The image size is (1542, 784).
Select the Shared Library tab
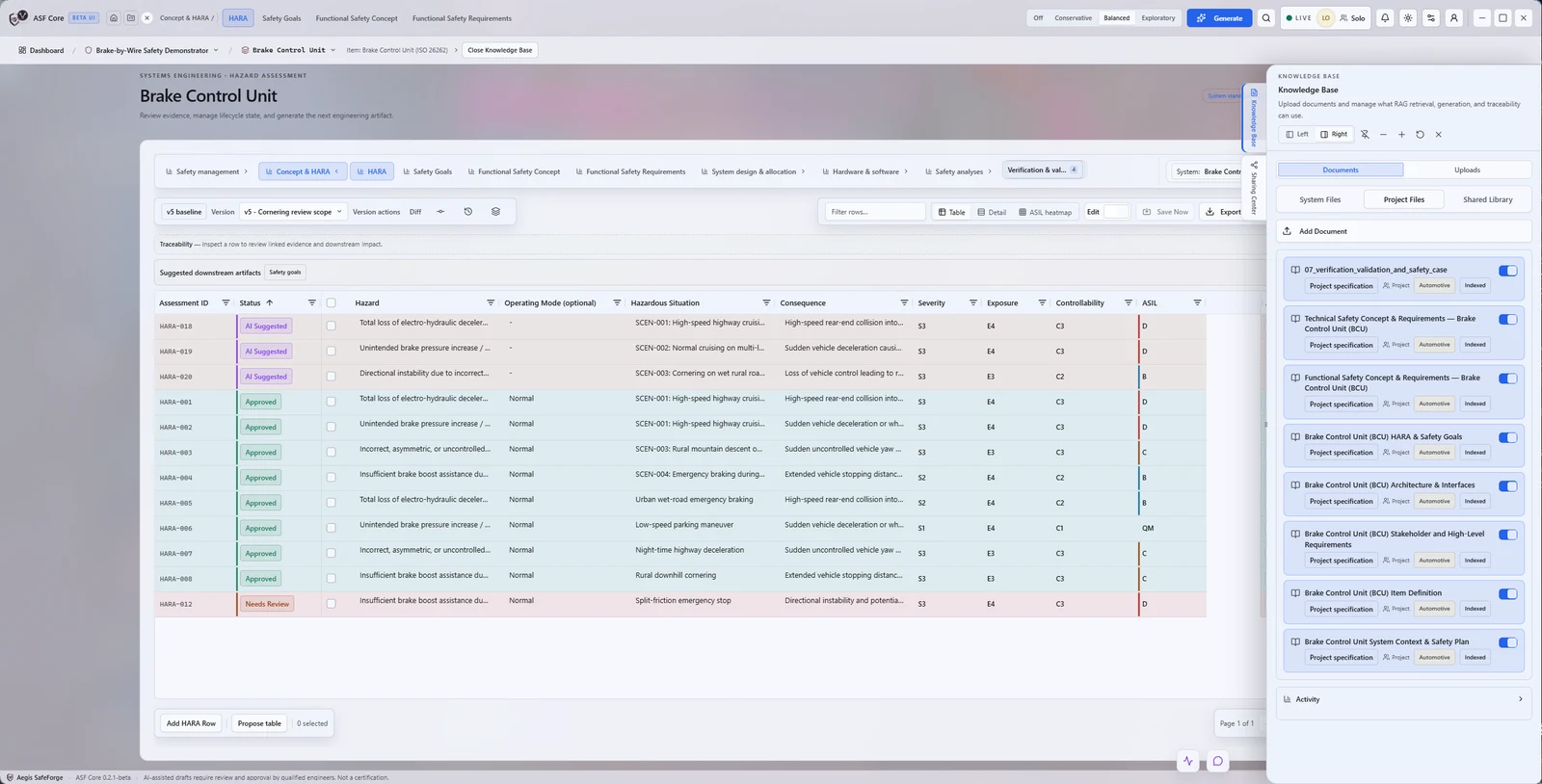click(1487, 199)
